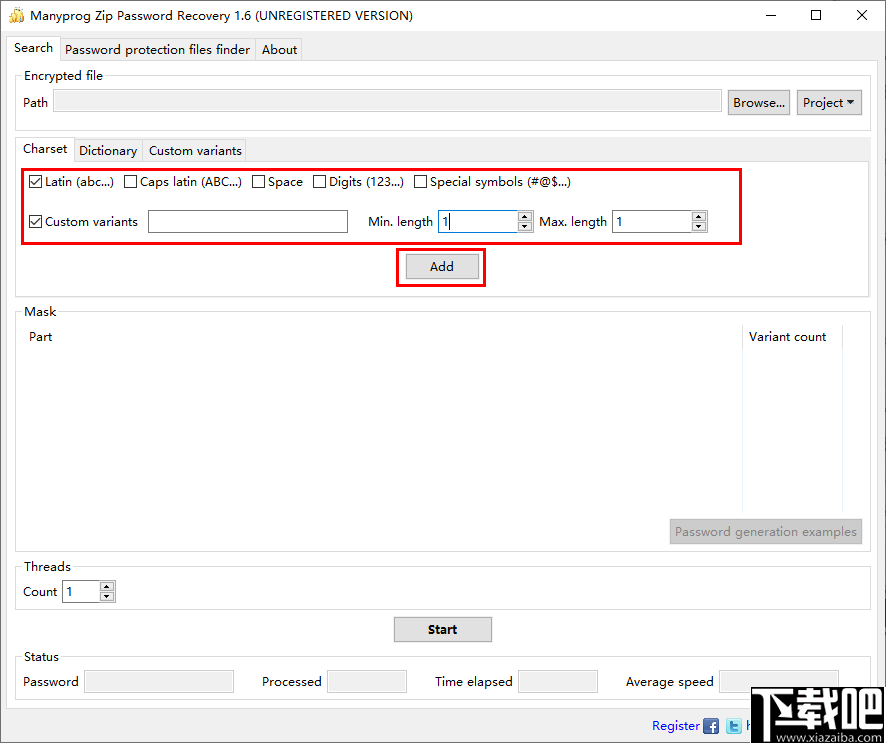Switch to the Custom variants tab
Image resolution: width=886 pixels, height=743 pixels.
coord(194,150)
